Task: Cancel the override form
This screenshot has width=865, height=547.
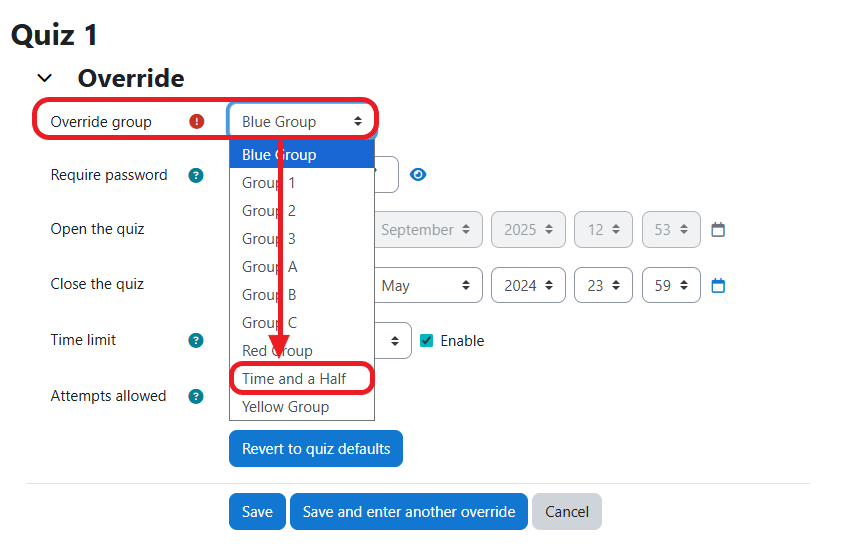Action: tap(566, 512)
